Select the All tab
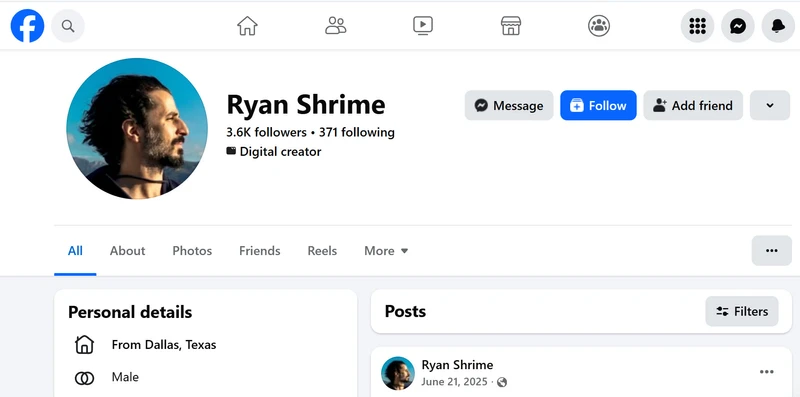Viewport: 800px width, 397px height. [75, 251]
